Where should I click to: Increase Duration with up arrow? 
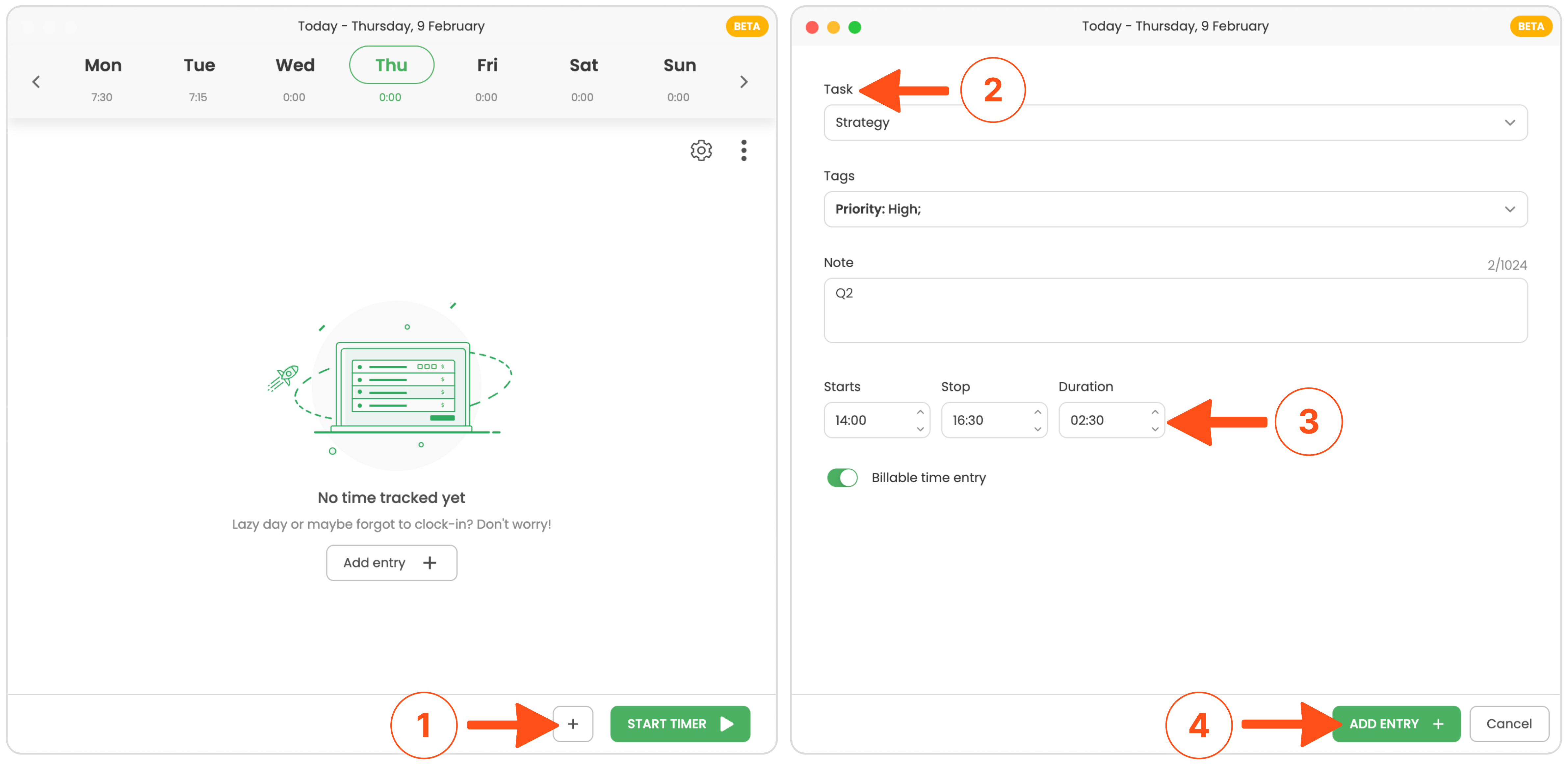click(x=1155, y=412)
